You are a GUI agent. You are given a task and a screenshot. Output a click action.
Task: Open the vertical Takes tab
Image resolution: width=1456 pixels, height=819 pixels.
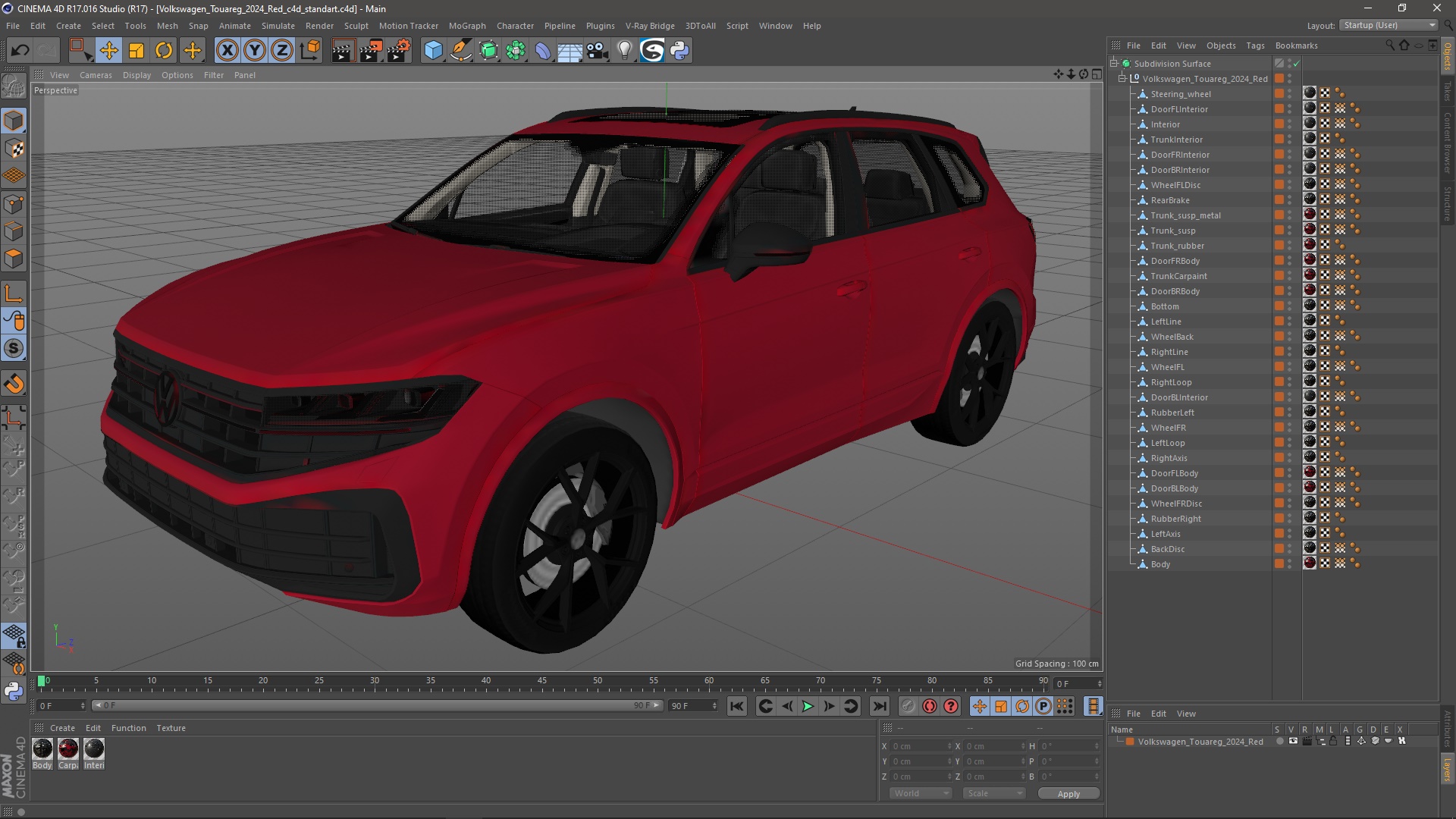click(1448, 91)
